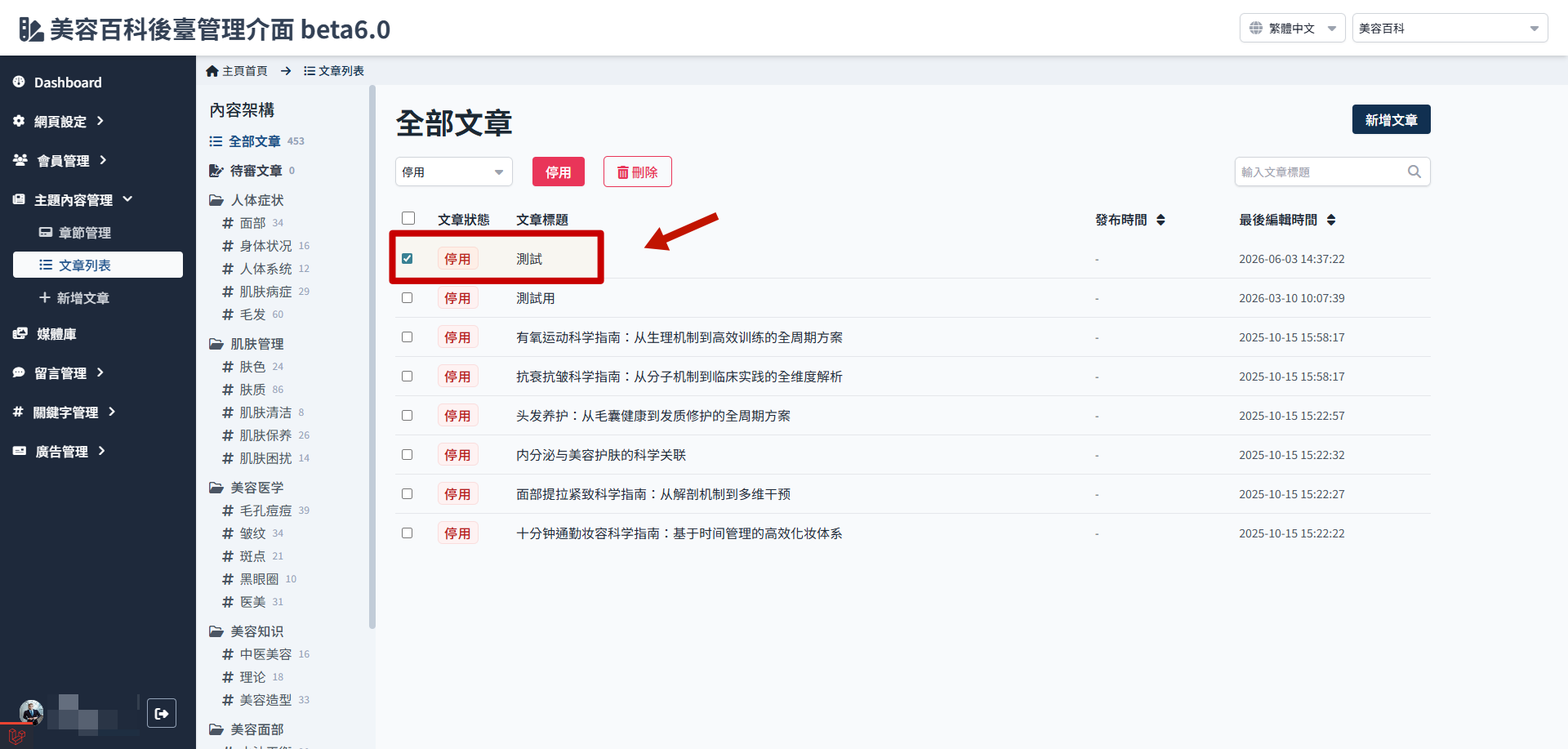The width and height of the screenshot is (1568, 749).
Task: Select 黑眼圈 category in tree
Action: tap(259, 579)
